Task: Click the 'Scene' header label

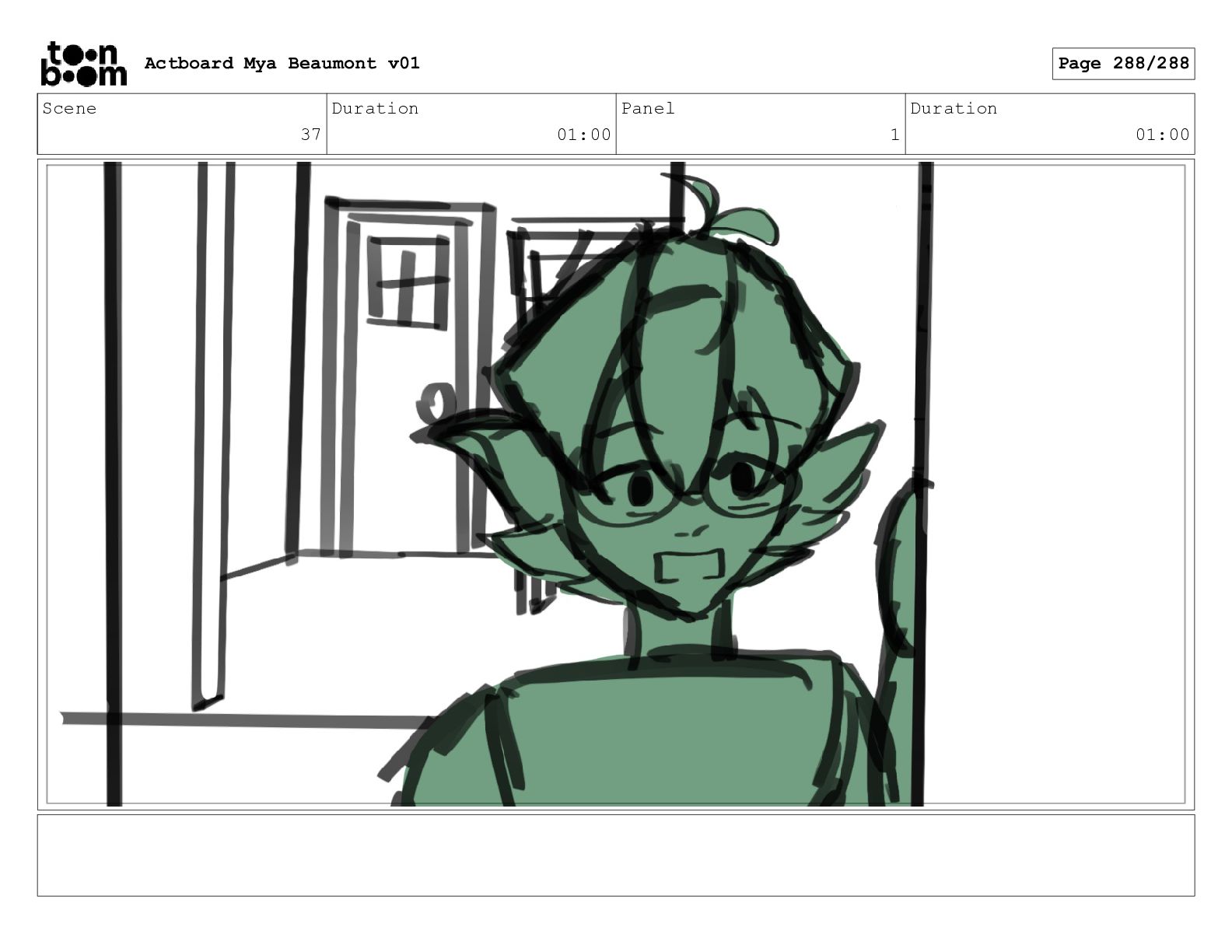Action: click(69, 108)
